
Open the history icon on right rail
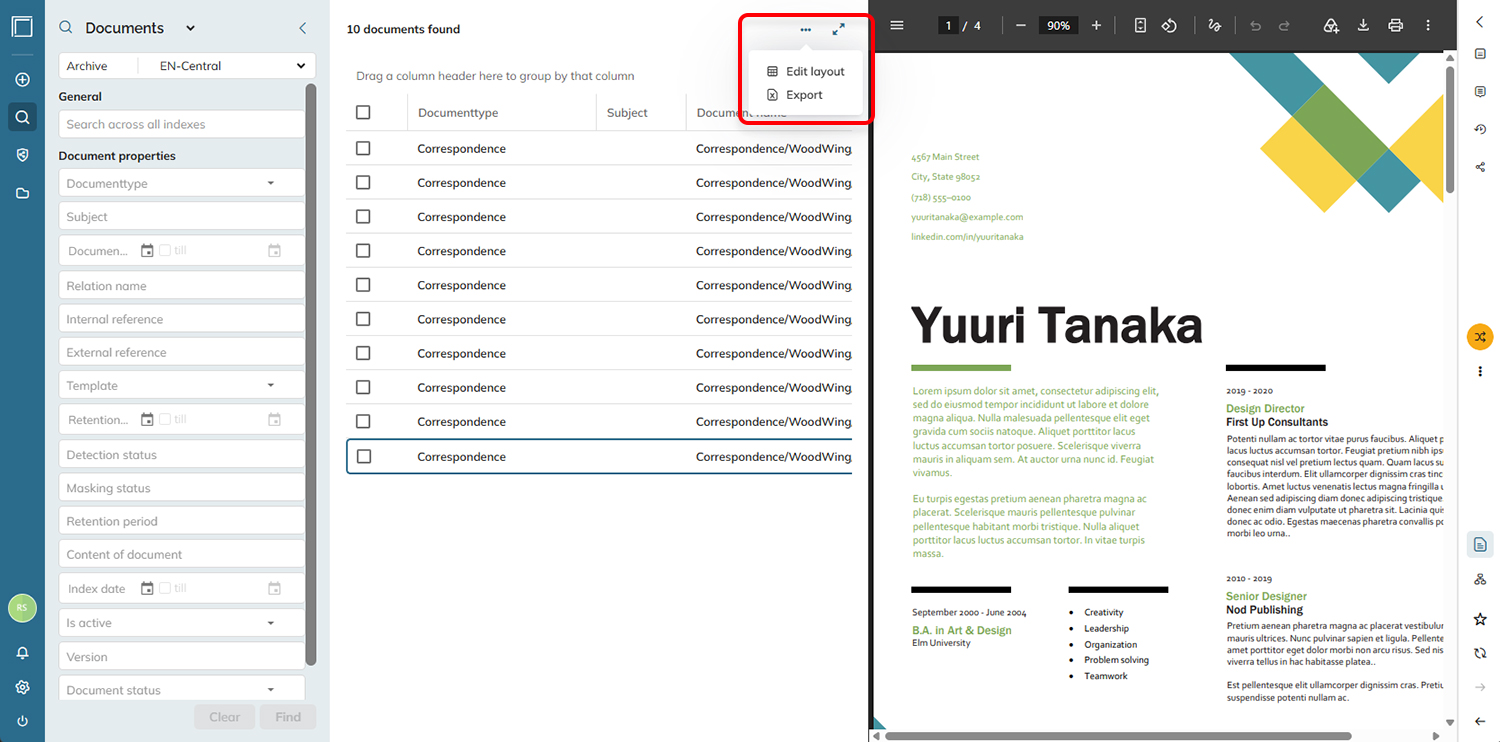tap(1480, 129)
